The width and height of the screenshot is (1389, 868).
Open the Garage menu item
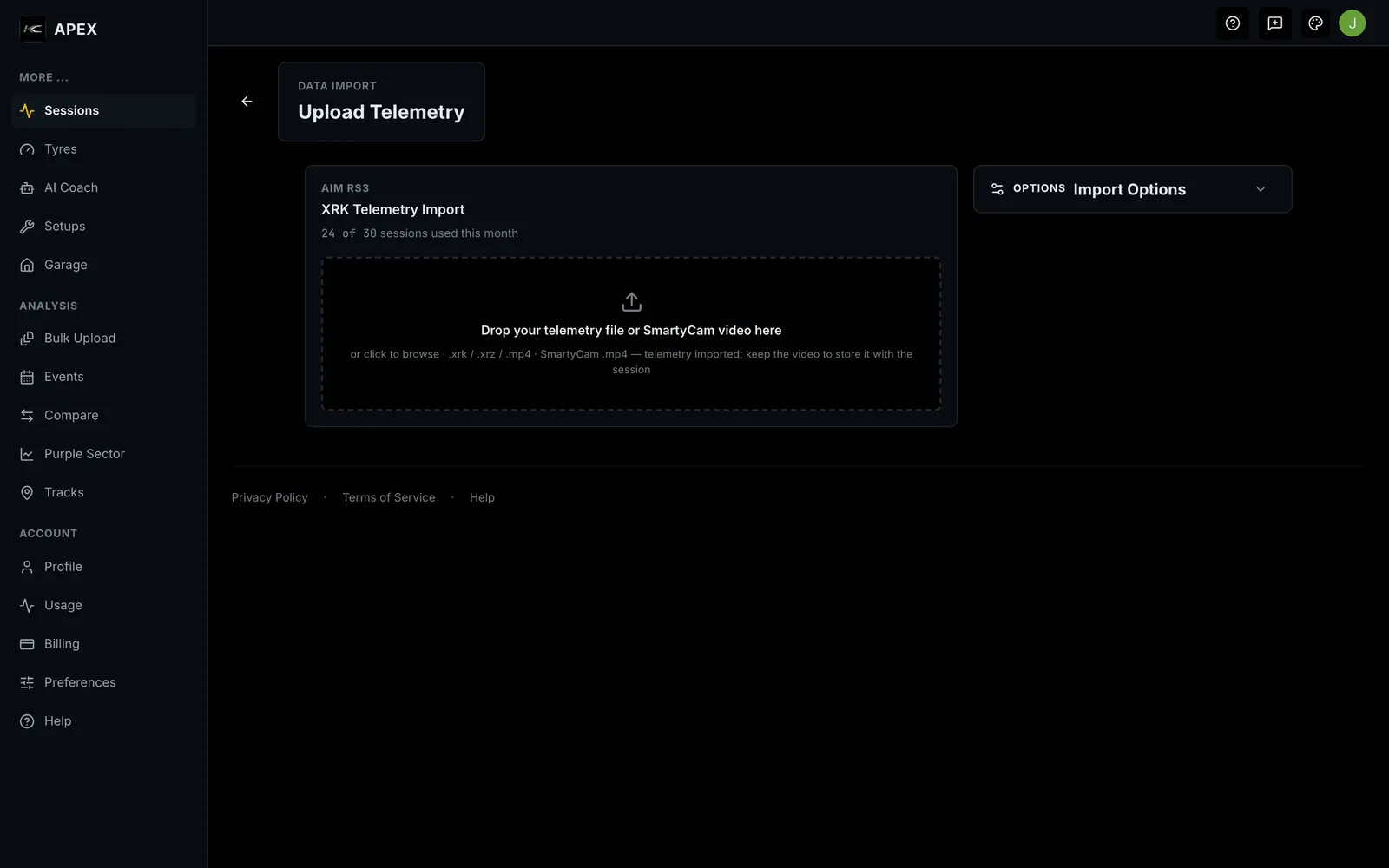pyautogui.click(x=104, y=265)
